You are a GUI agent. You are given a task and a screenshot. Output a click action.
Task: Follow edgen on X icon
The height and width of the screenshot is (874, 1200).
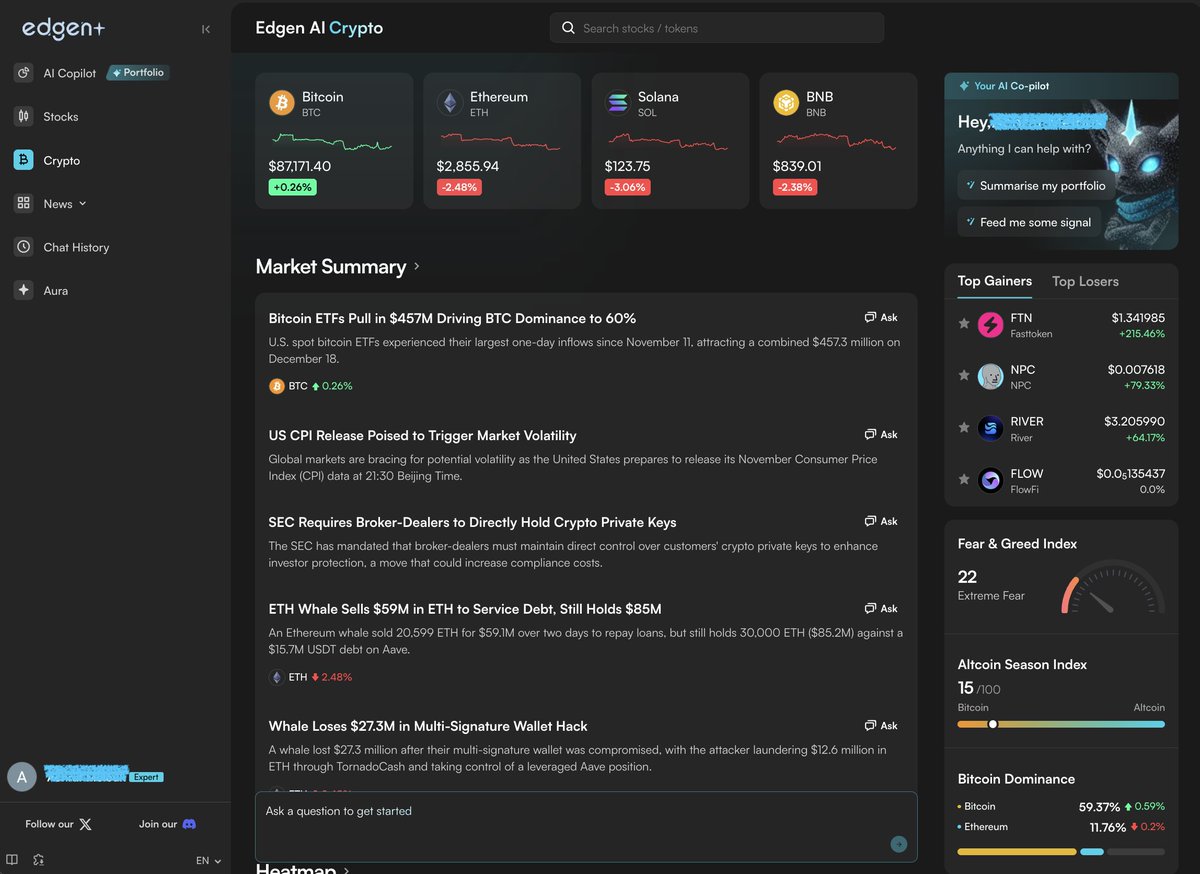[x=85, y=824]
